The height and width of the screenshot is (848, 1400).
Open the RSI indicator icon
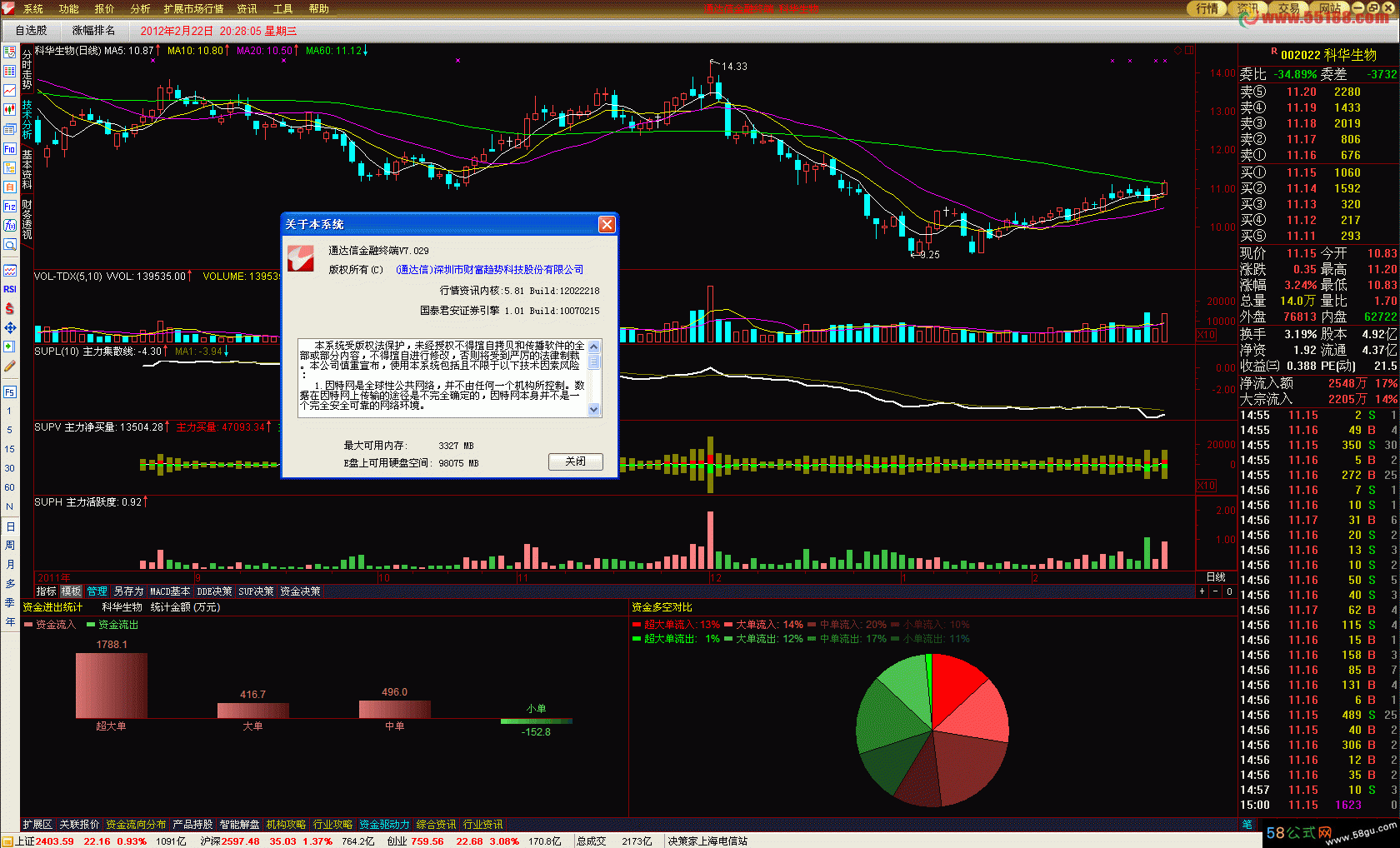coord(10,289)
